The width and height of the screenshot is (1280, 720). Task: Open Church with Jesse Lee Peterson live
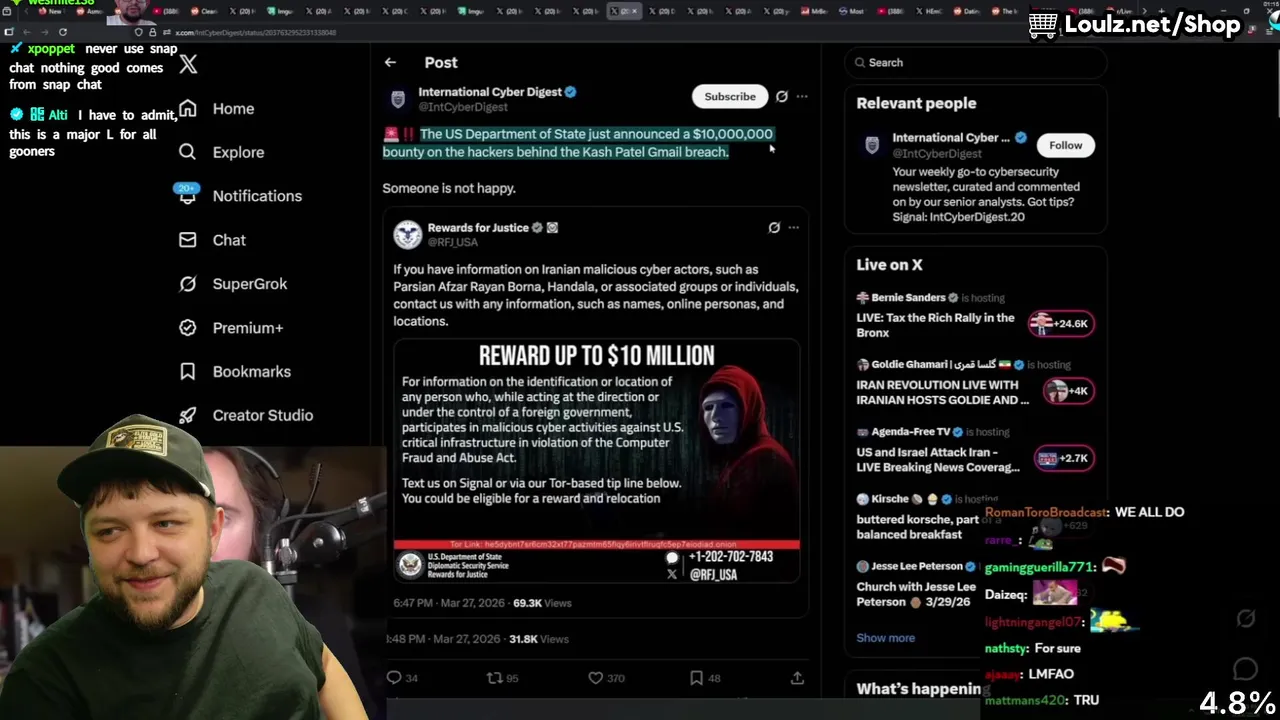(x=916, y=594)
